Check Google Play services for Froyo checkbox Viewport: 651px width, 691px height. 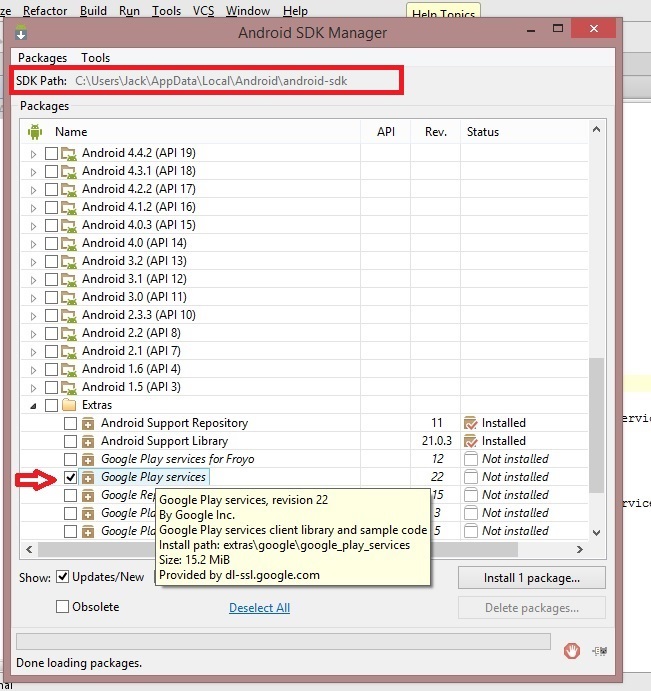(x=71, y=459)
